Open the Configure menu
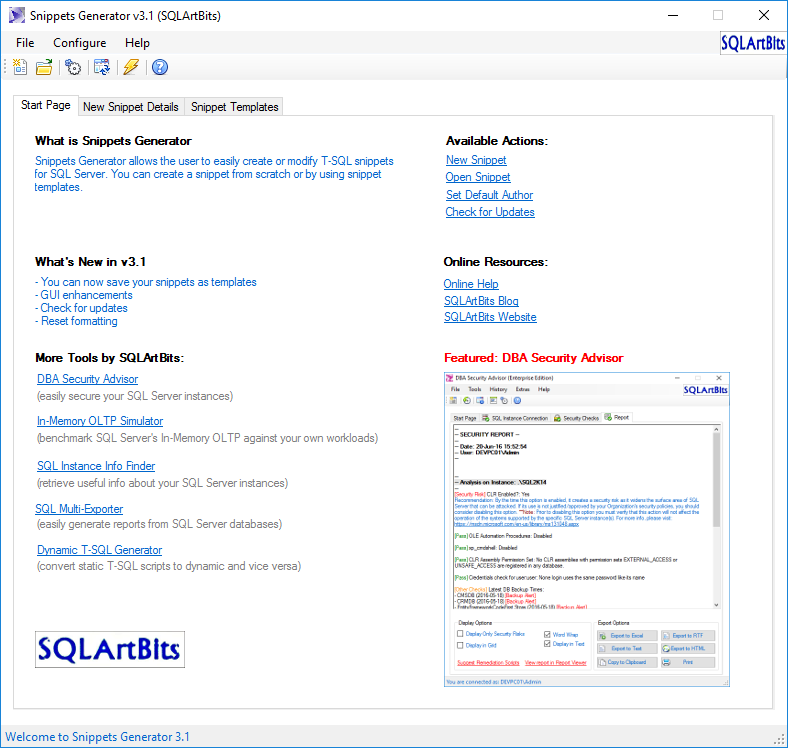Screen dimensions: 788x748 tap(79, 43)
